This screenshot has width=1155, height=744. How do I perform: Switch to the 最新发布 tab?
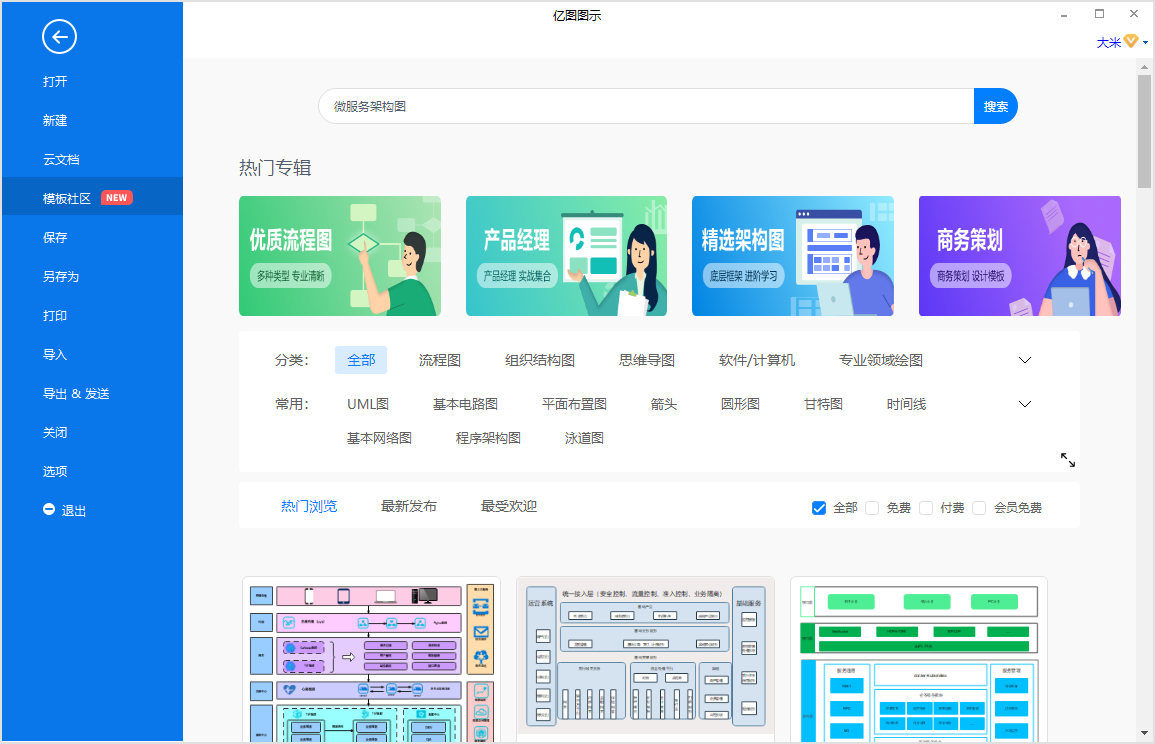(409, 506)
